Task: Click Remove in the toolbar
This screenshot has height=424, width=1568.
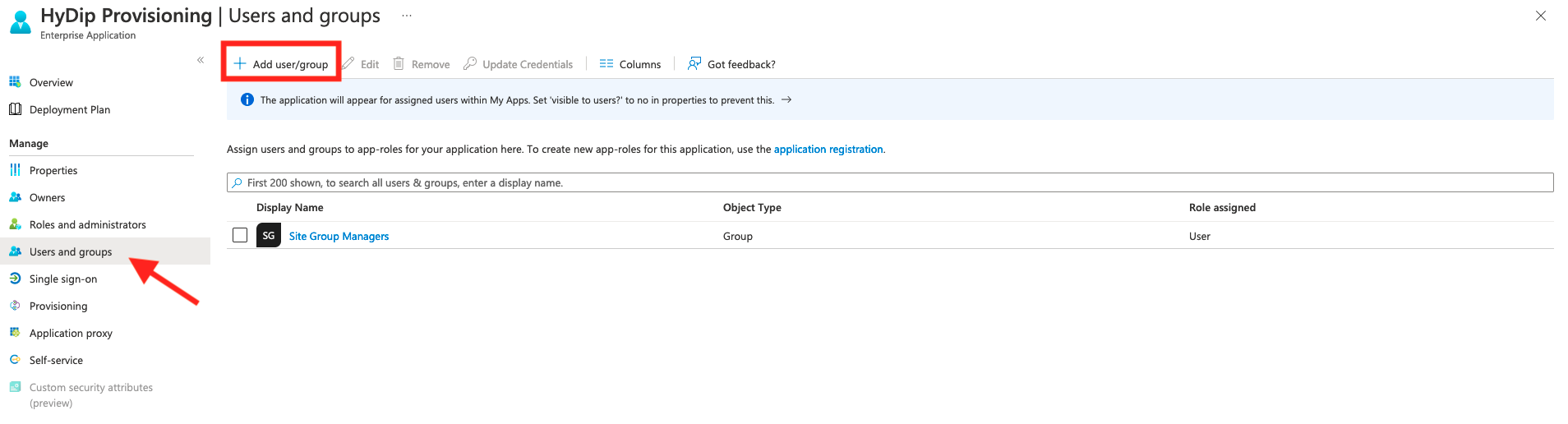Action: click(x=431, y=64)
